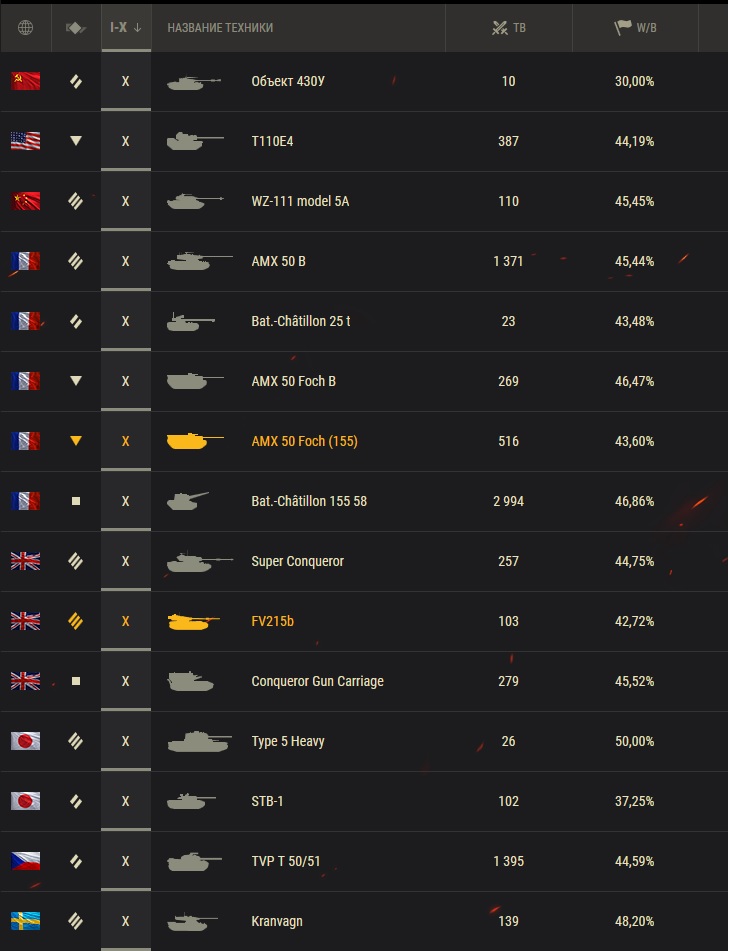Click the Japanese flag on Type 5 Heavy row
The image size is (729, 951).
point(25,741)
